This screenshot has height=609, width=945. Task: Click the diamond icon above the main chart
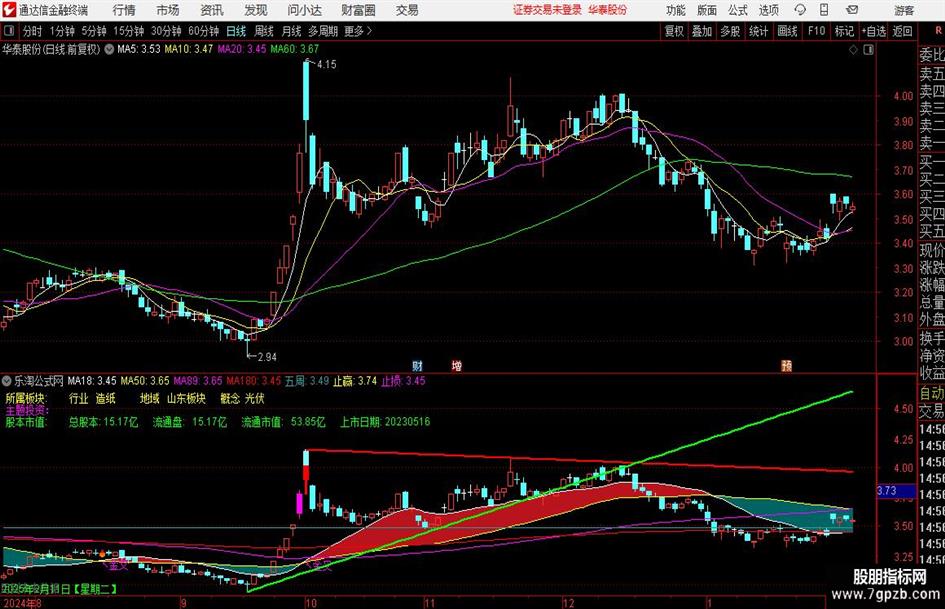click(853, 50)
